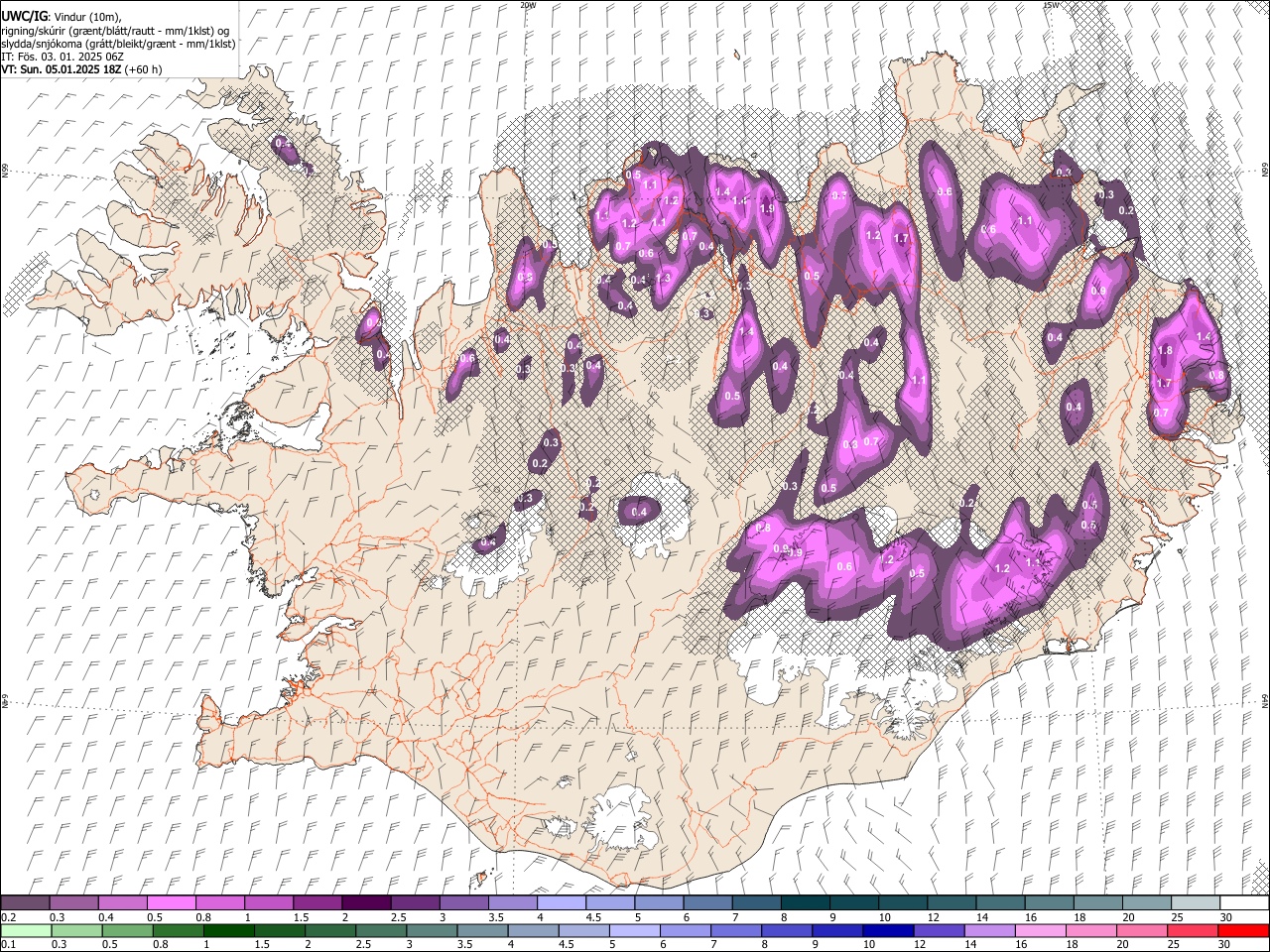This screenshot has height=952, width=1270.
Task: Select the upper legend swatch between 0.2 and 0.3
Action: tap(25, 903)
